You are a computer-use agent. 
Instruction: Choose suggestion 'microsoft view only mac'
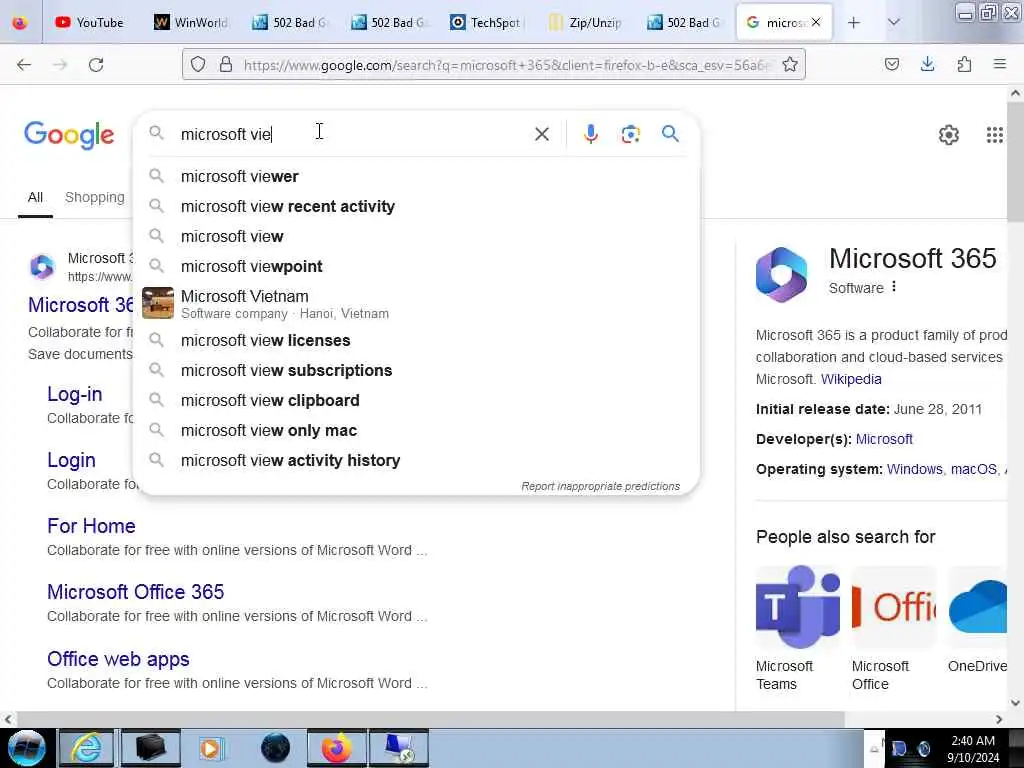pyautogui.click(x=416, y=430)
